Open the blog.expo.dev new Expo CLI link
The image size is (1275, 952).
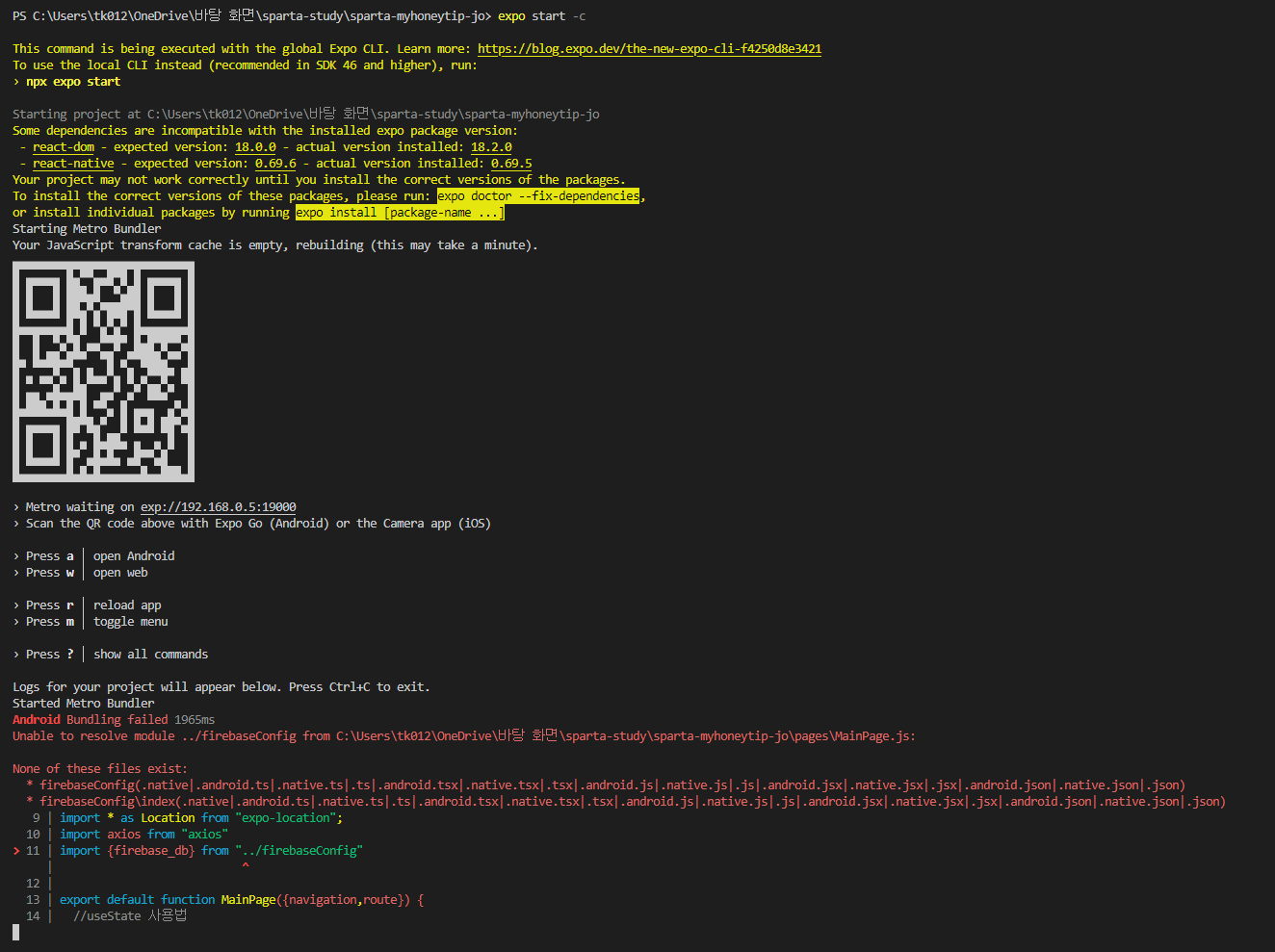point(649,49)
